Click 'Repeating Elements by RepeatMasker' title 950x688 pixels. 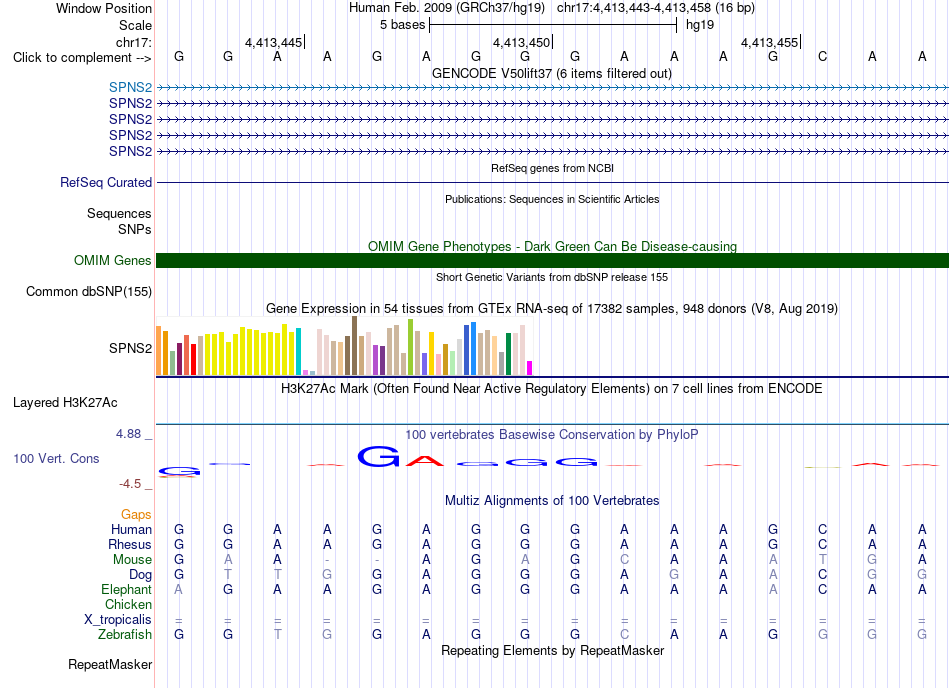tap(552, 650)
